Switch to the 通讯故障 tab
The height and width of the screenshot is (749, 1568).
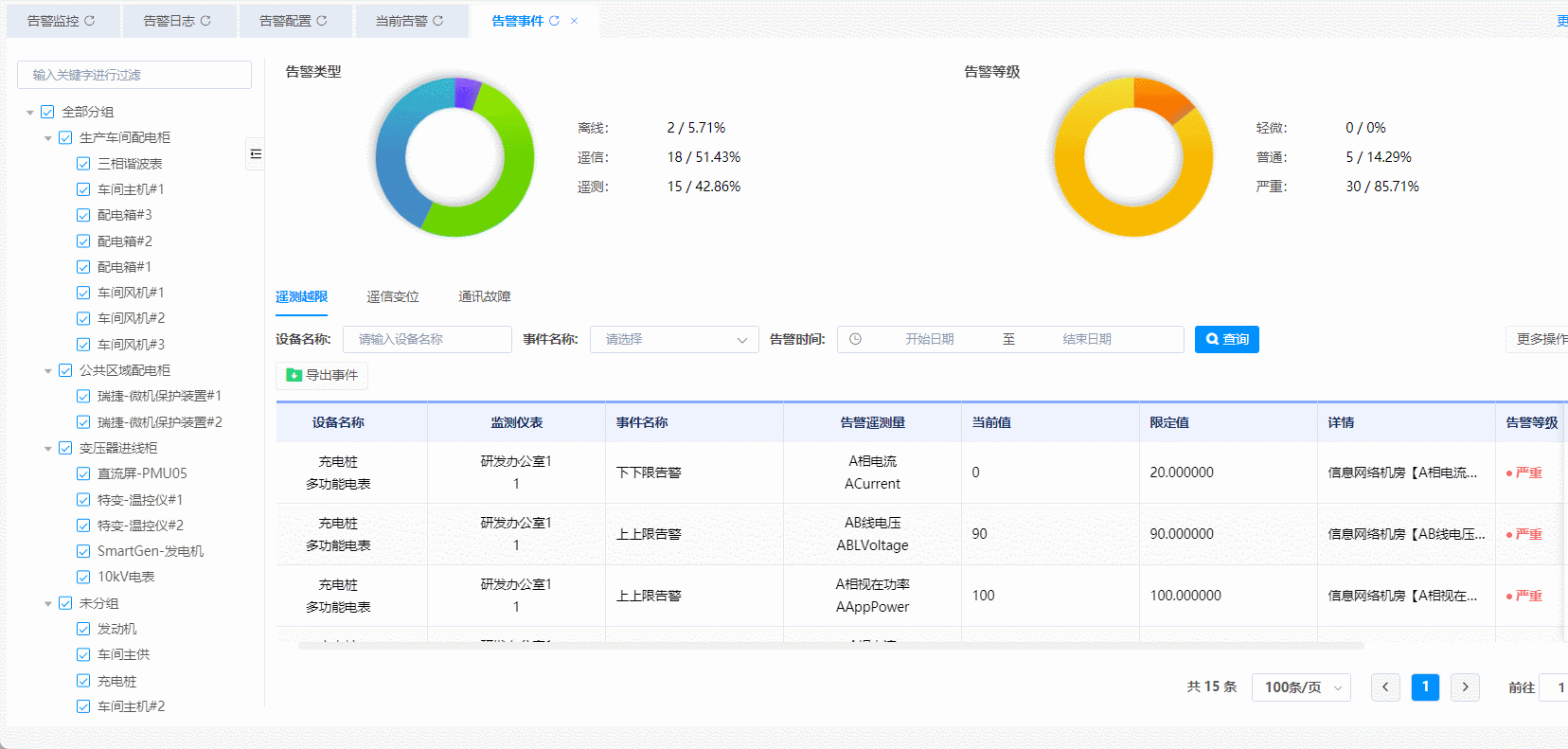484,297
